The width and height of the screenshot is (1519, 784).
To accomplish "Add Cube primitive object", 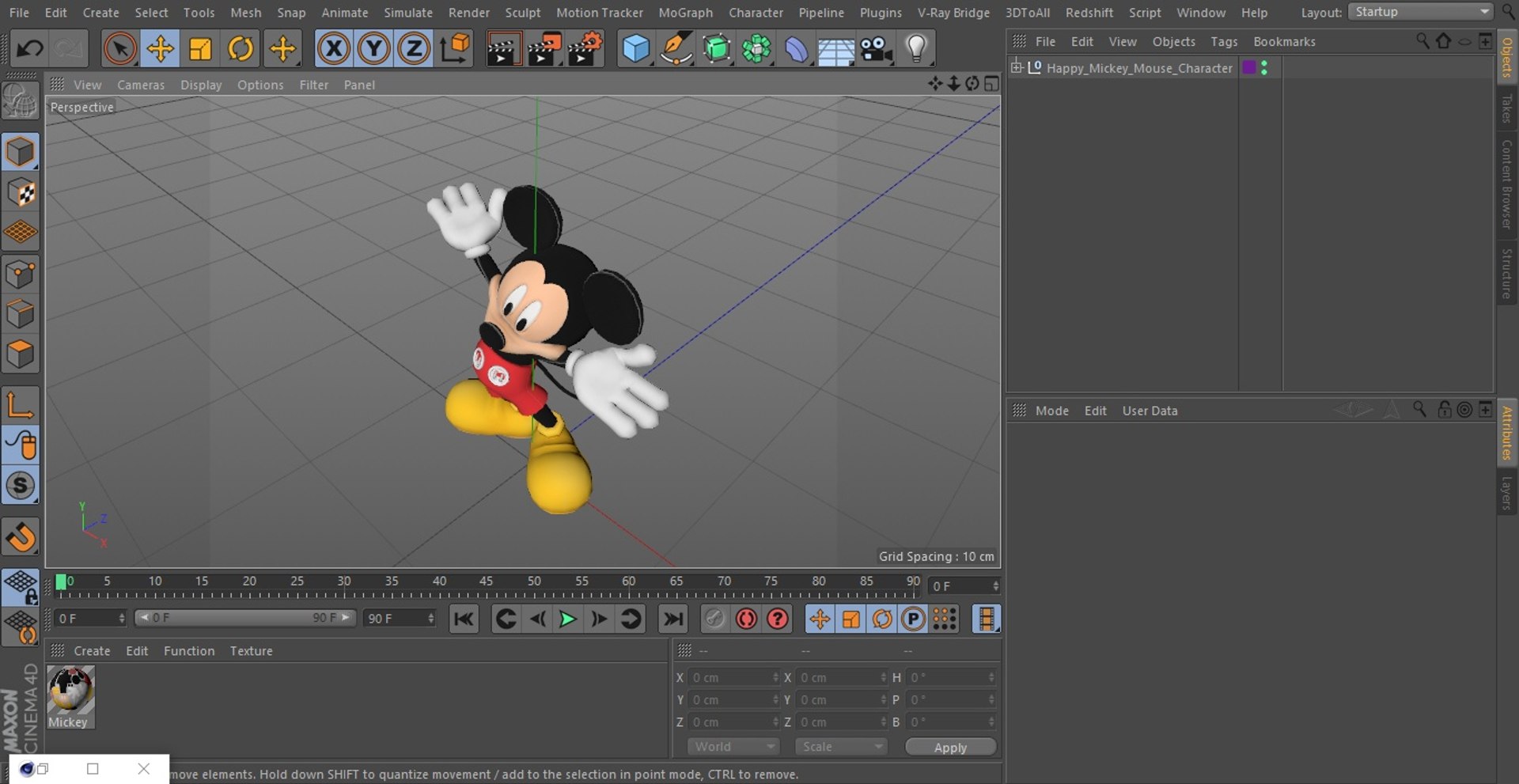I will pyautogui.click(x=635, y=49).
